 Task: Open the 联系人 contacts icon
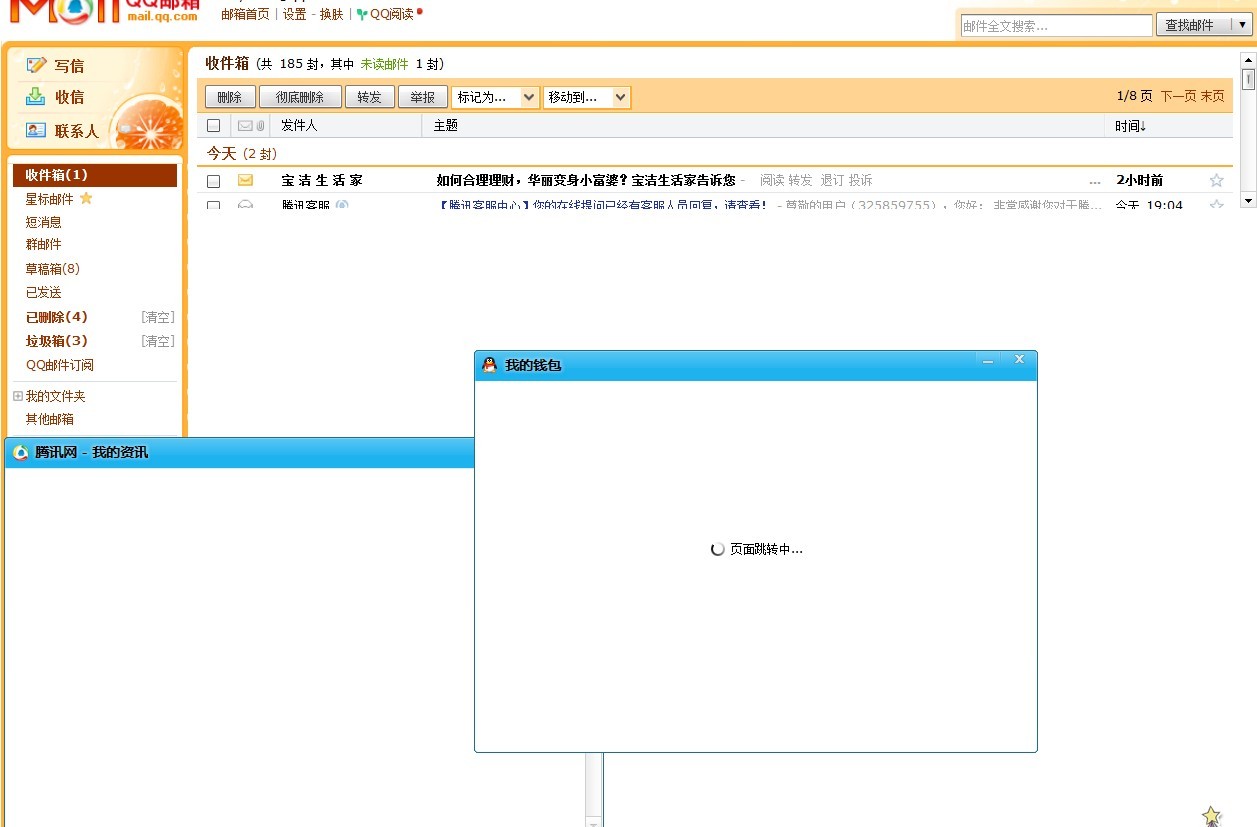[36, 130]
